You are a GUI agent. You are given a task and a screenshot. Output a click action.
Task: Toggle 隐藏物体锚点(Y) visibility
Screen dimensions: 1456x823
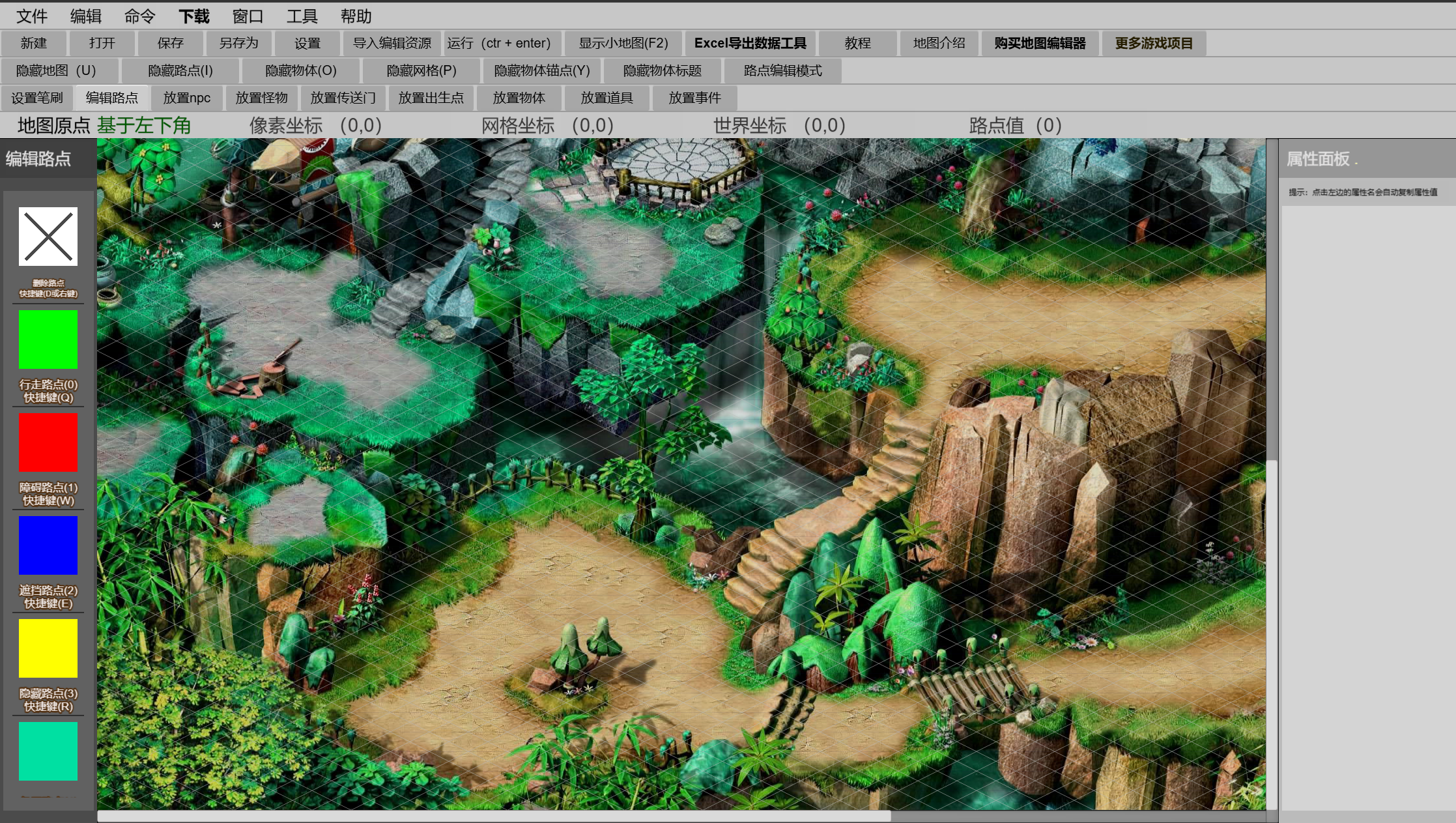pyautogui.click(x=542, y=70)
